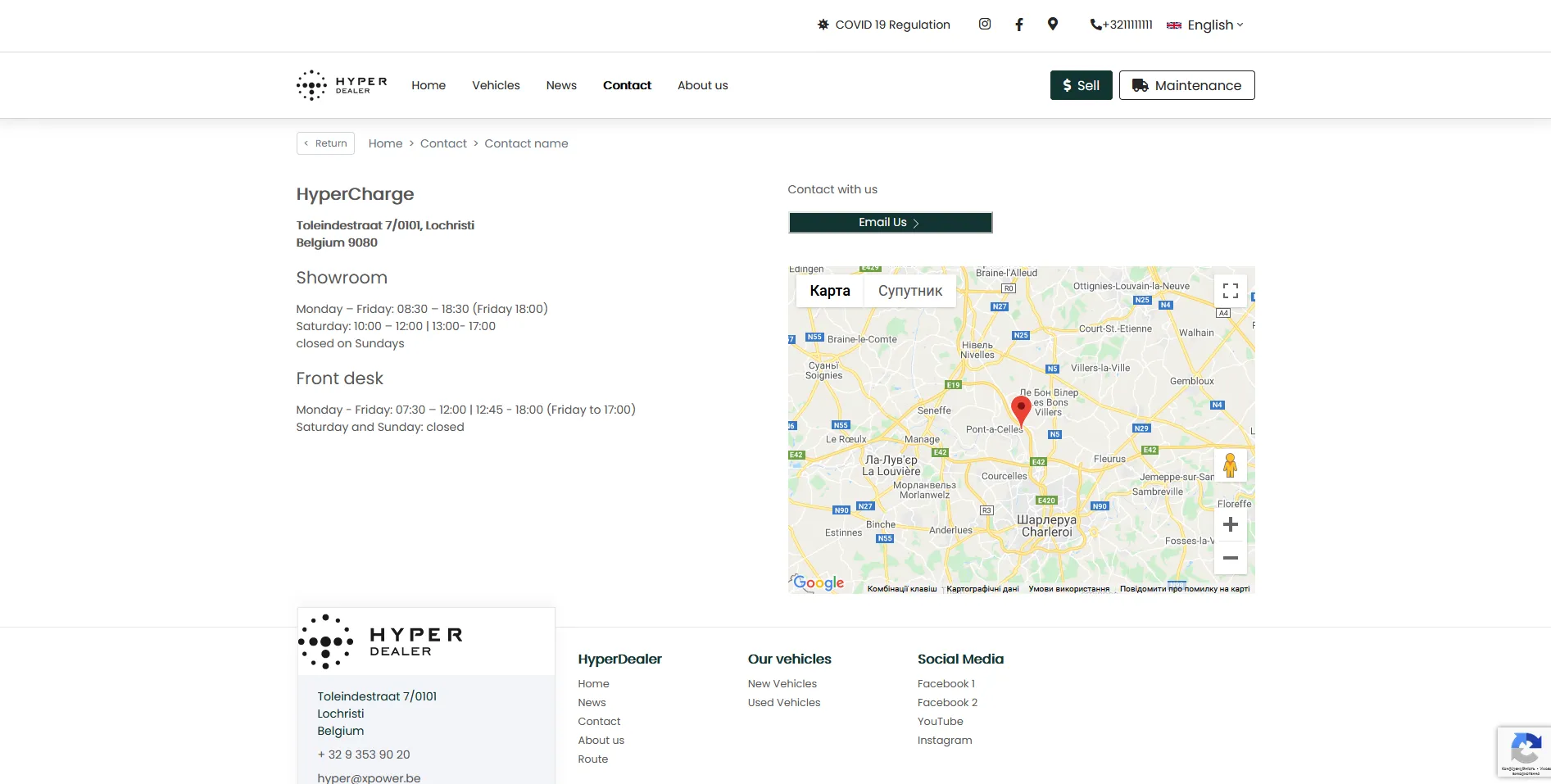Open the COVID 19 Regulation link
Screen dimensions: 1551x784
click(x=884, y=25)
